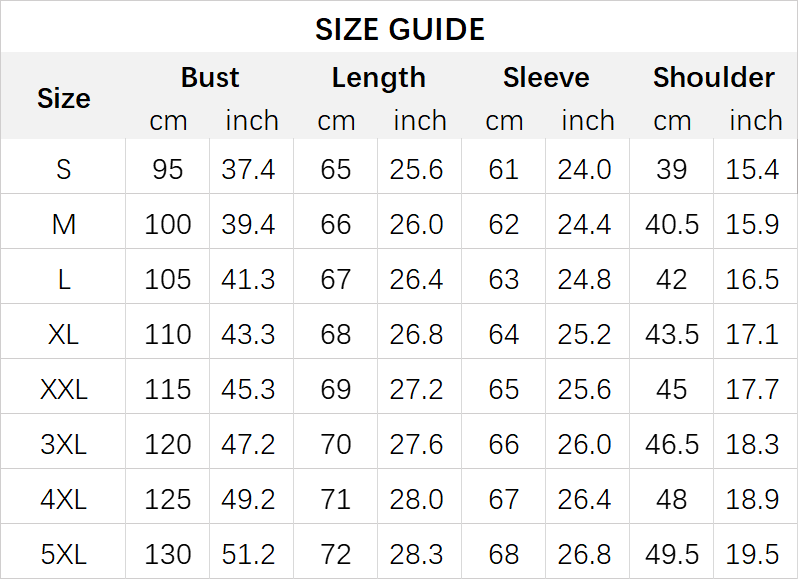Screen dimensions: 798x579
Task: Select the Bust column header
Action: pos(210,78)
